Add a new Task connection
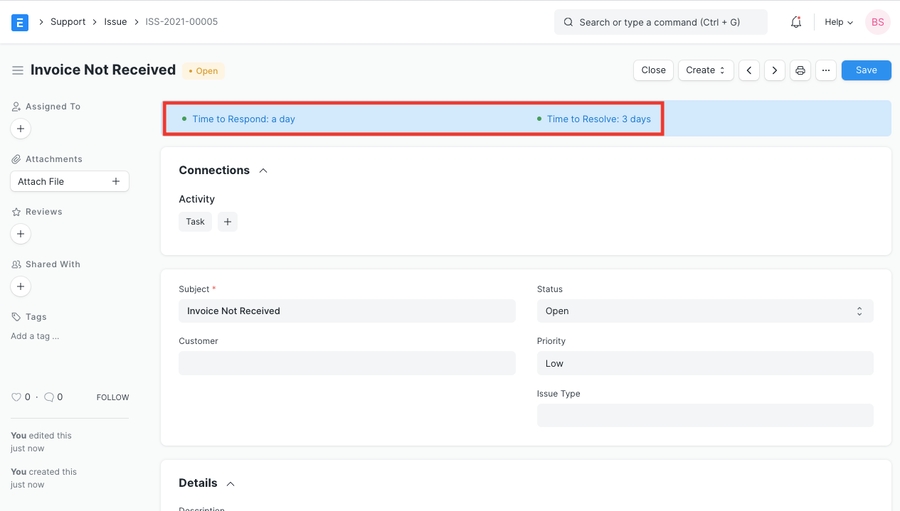The image size is (900, 511). pyautogui.click(x=228, y=222)
